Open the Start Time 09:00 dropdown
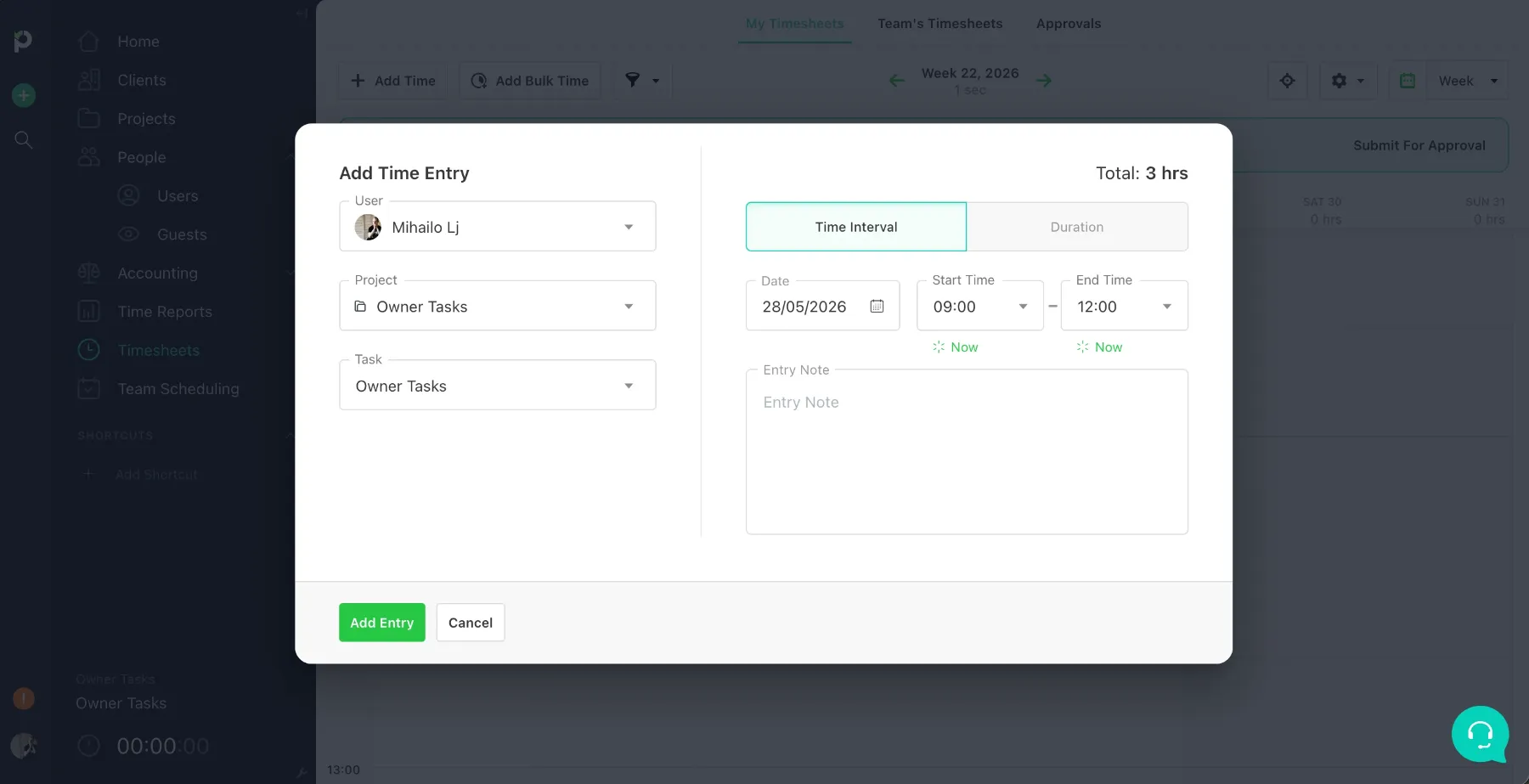 click(x=980, y=306)
